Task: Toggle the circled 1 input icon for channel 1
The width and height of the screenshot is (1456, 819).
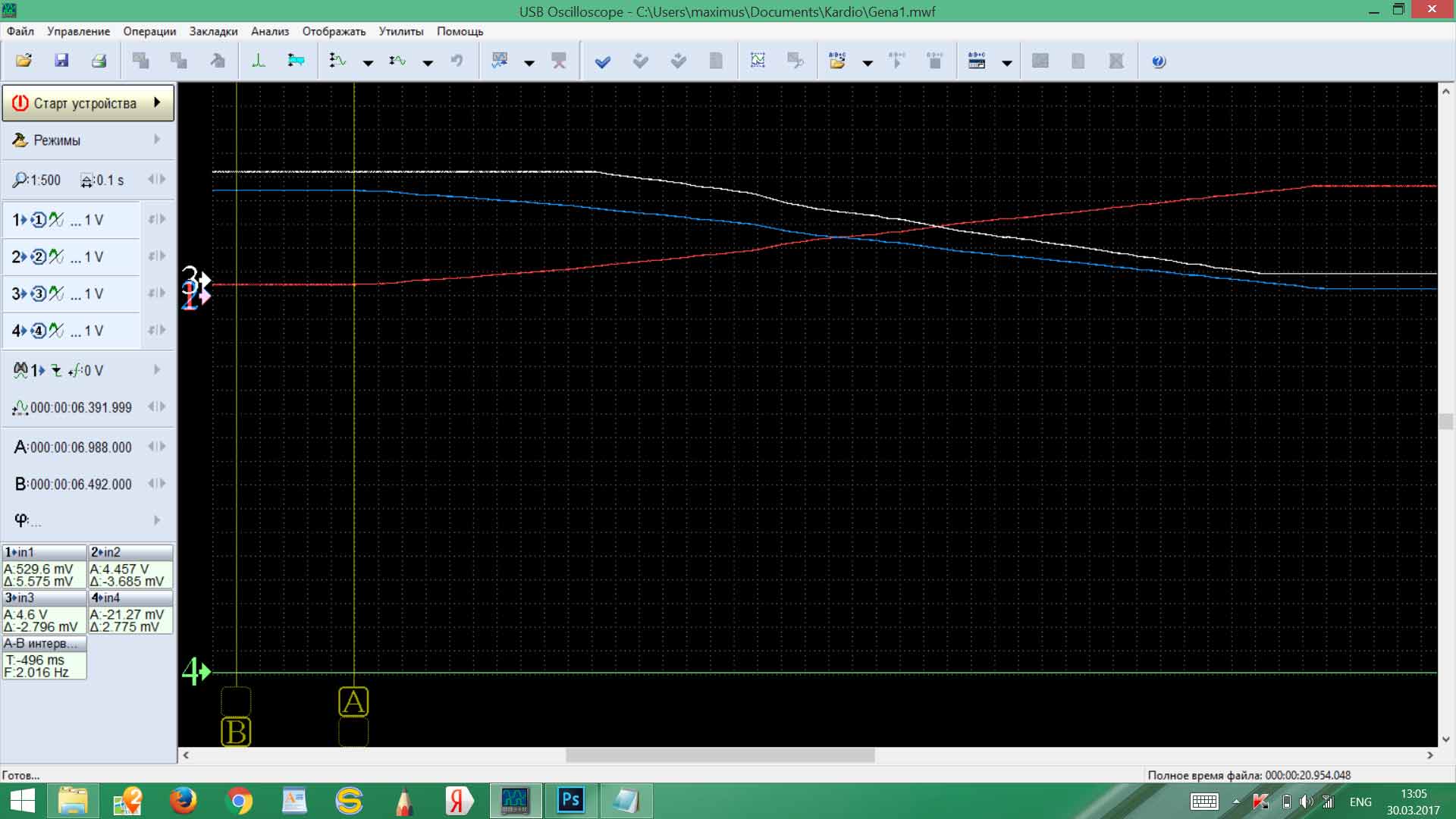Action: 39,220
